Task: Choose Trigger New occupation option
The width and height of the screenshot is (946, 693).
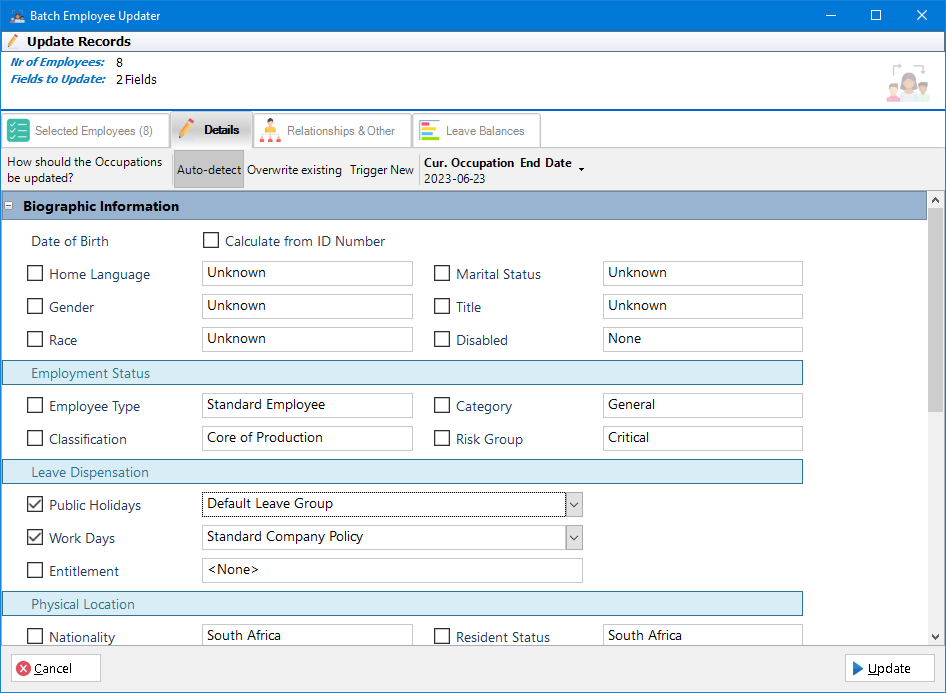Action: [x=382, y=169]
